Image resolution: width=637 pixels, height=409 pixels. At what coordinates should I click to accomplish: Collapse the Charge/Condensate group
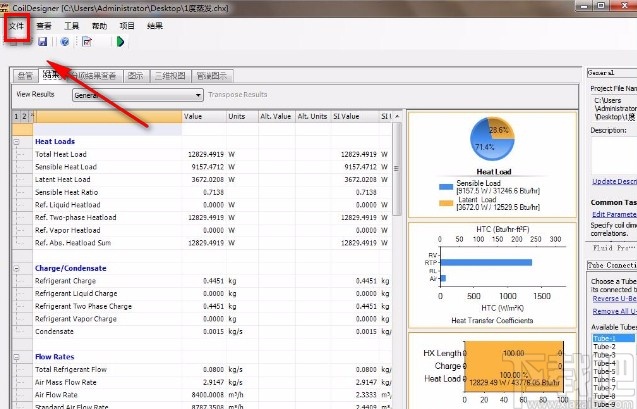[17, 268]
